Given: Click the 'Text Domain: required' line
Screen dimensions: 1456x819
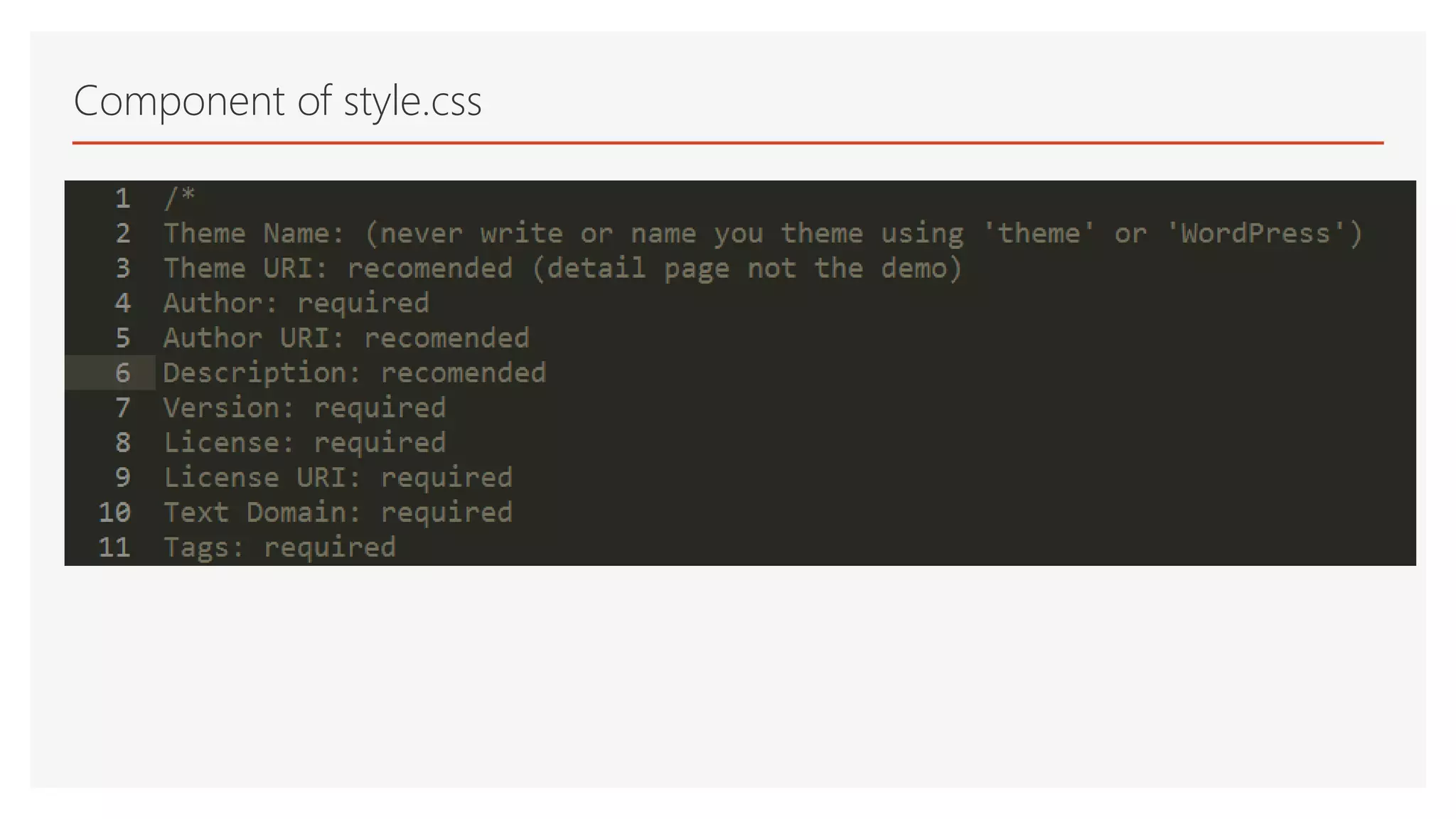Looking at the screenshot, I should (x=338, y=512).
